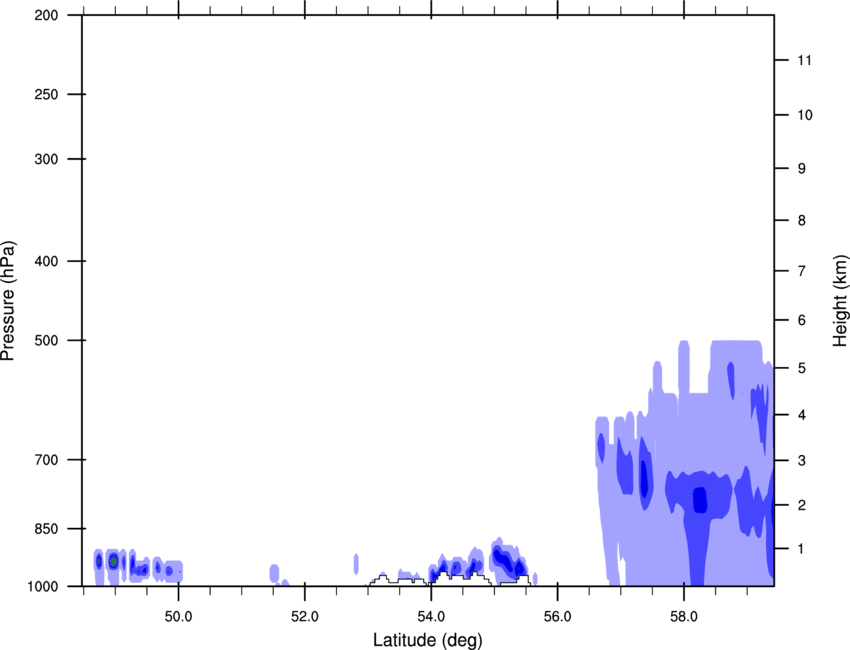
Task: Click the Height (km) axis title
Action: (x=840, y=301)
